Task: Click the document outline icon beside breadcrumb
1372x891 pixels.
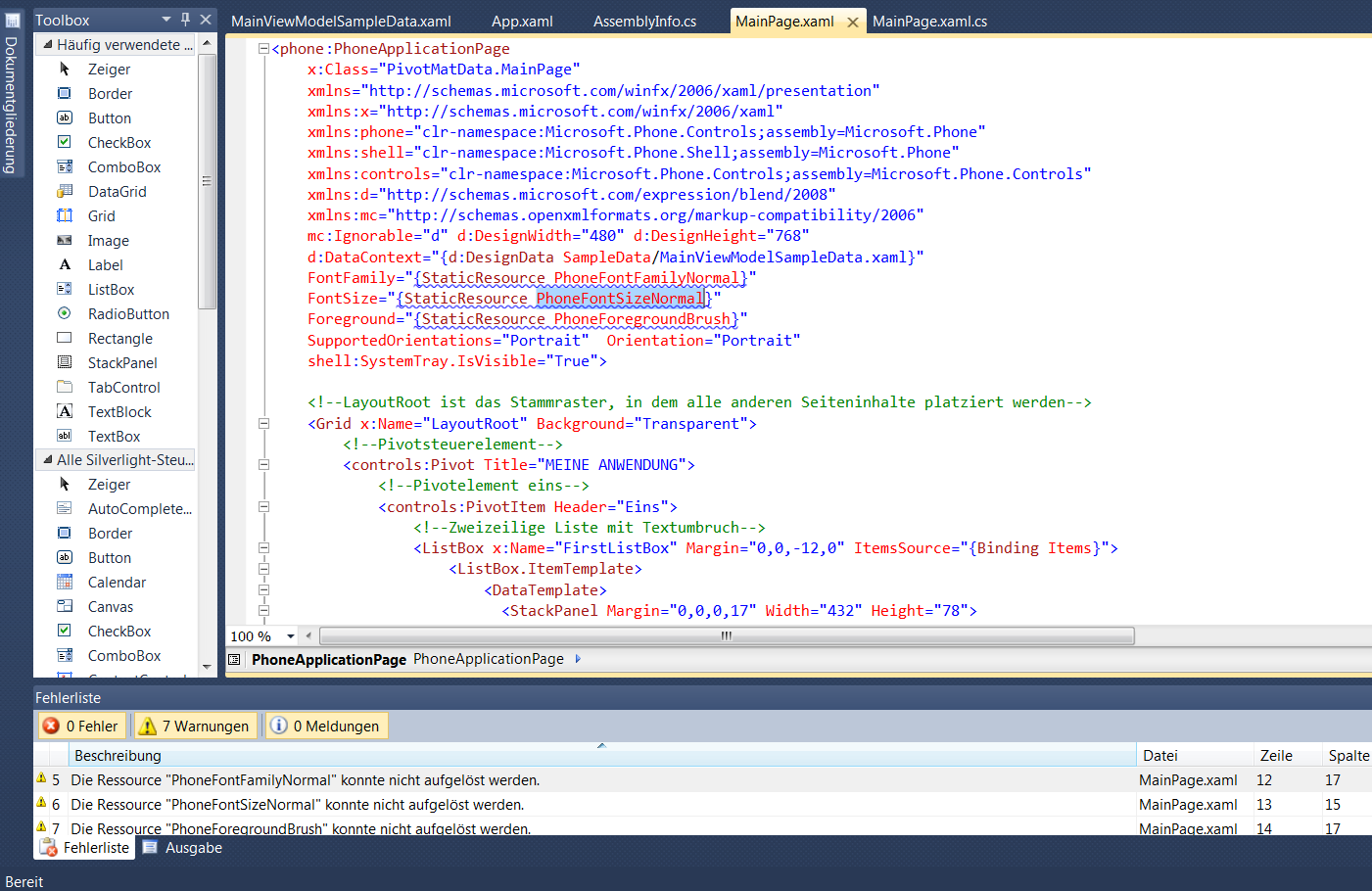Action: 235,659
